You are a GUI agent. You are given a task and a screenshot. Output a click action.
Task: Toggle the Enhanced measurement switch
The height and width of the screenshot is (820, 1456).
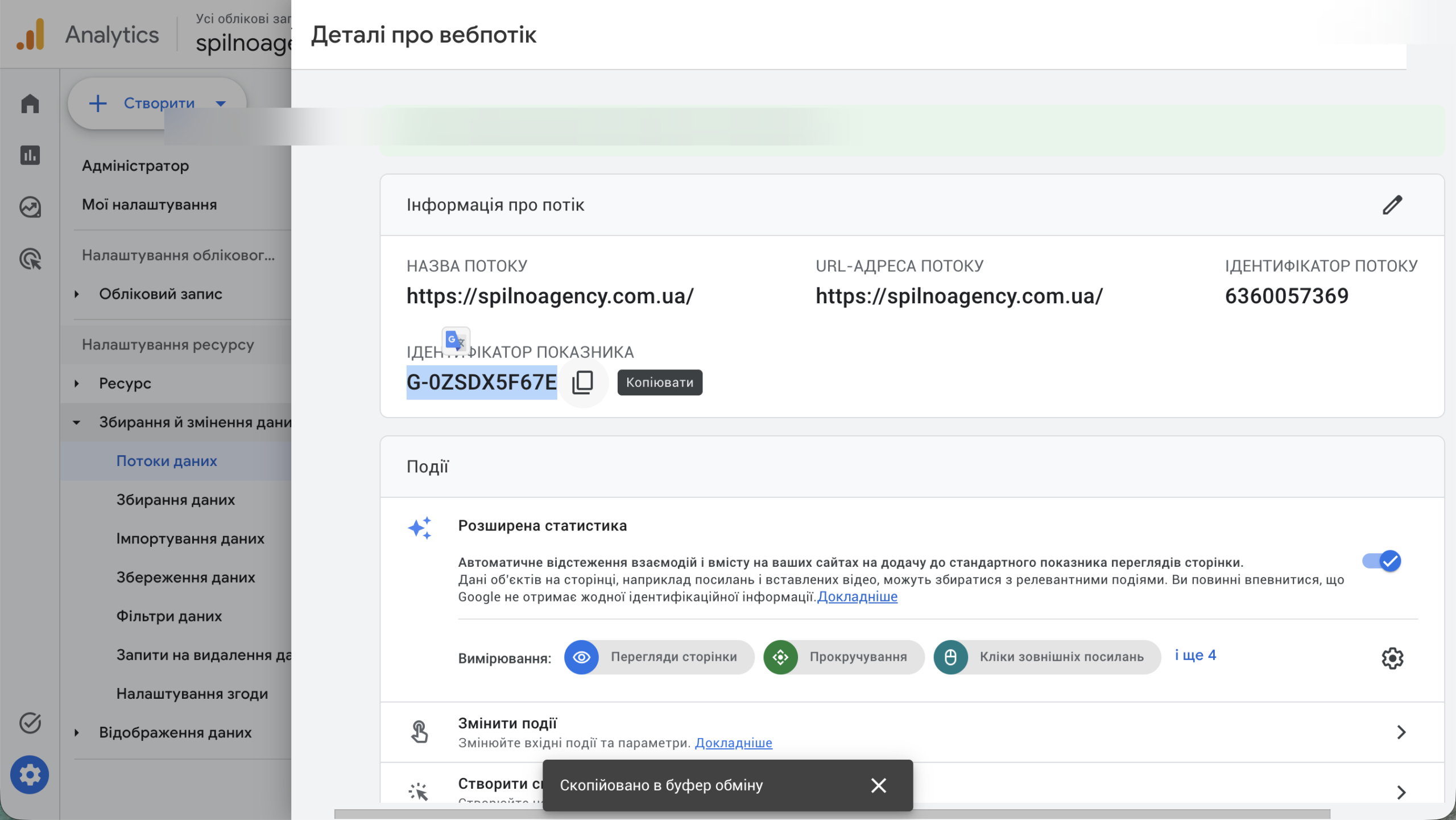(1382, 561)
